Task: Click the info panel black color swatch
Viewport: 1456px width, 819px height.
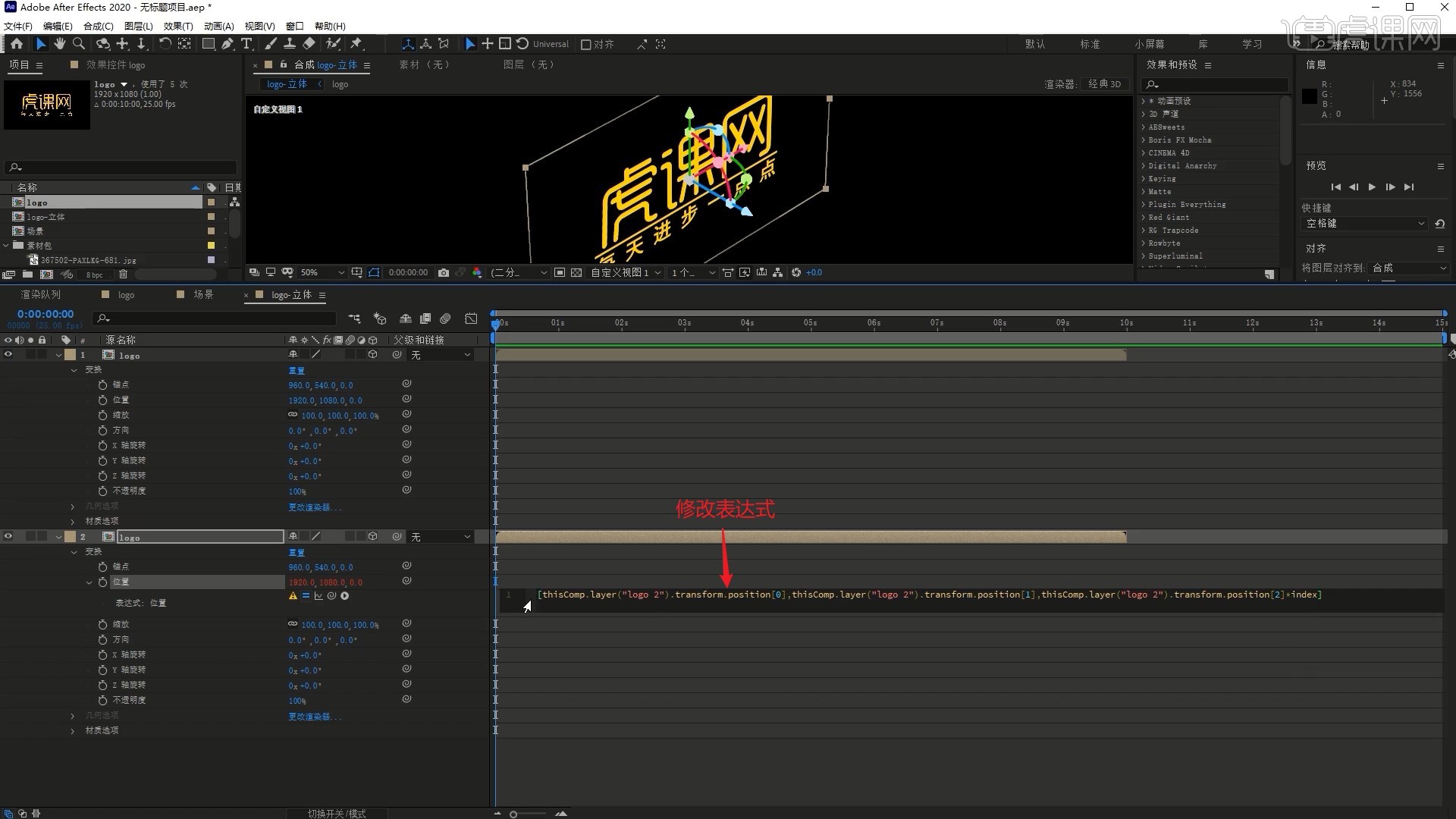Action: pos(1309,96)
